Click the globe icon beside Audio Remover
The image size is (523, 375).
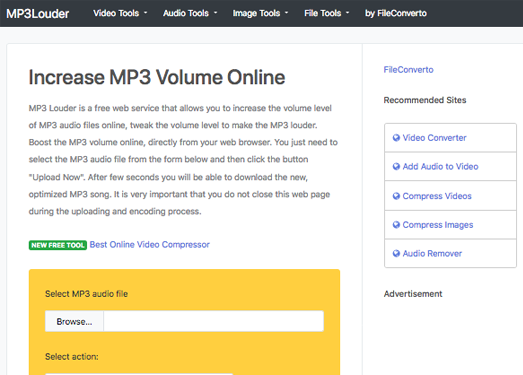coord(396,254)
